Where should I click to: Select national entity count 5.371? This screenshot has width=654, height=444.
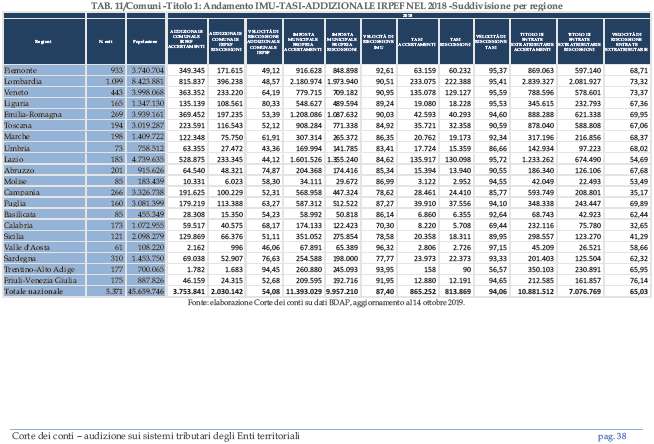point(114,291)
